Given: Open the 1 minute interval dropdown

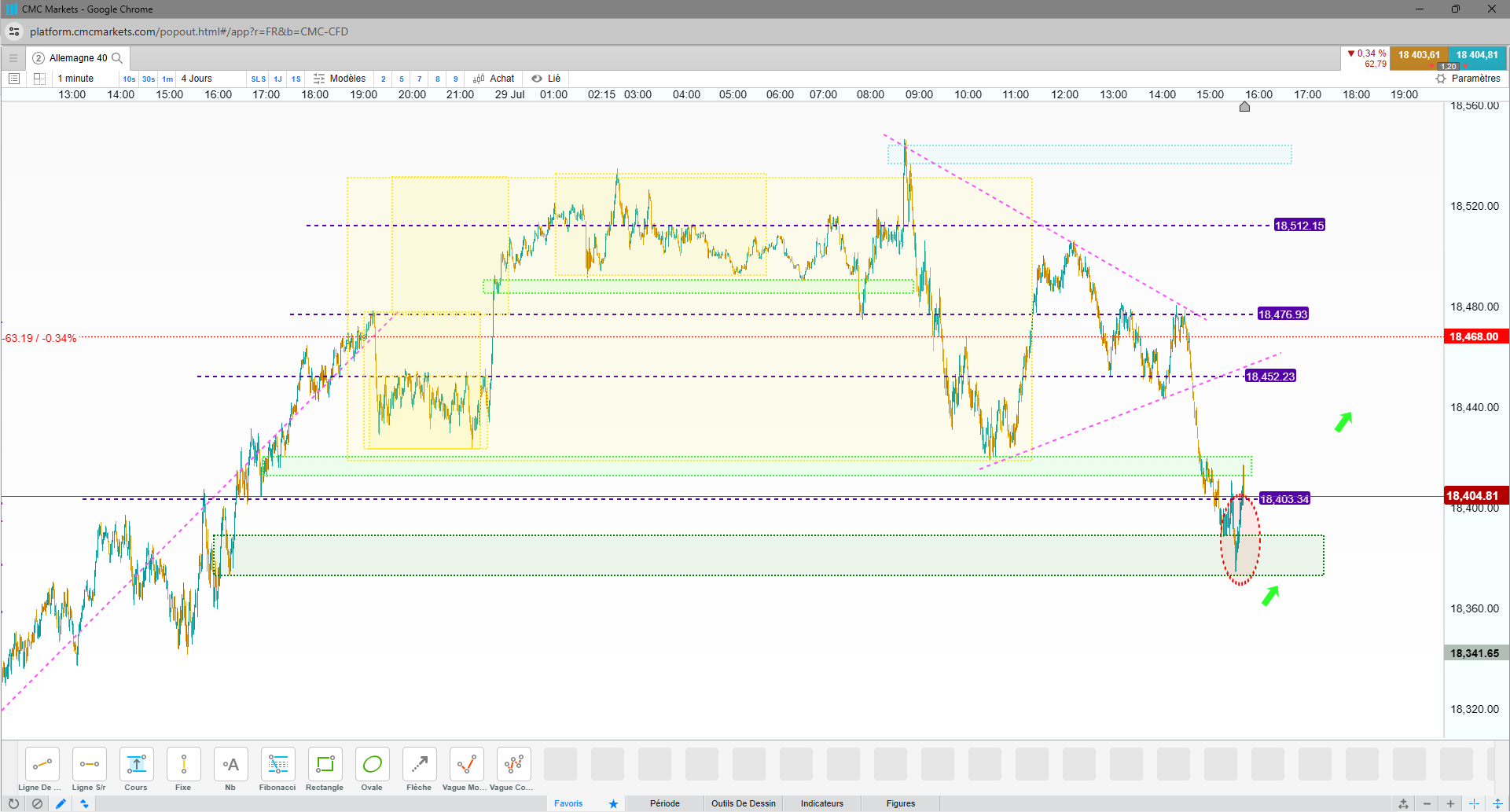Looking at the screenshot, I should tap(76, 79).
